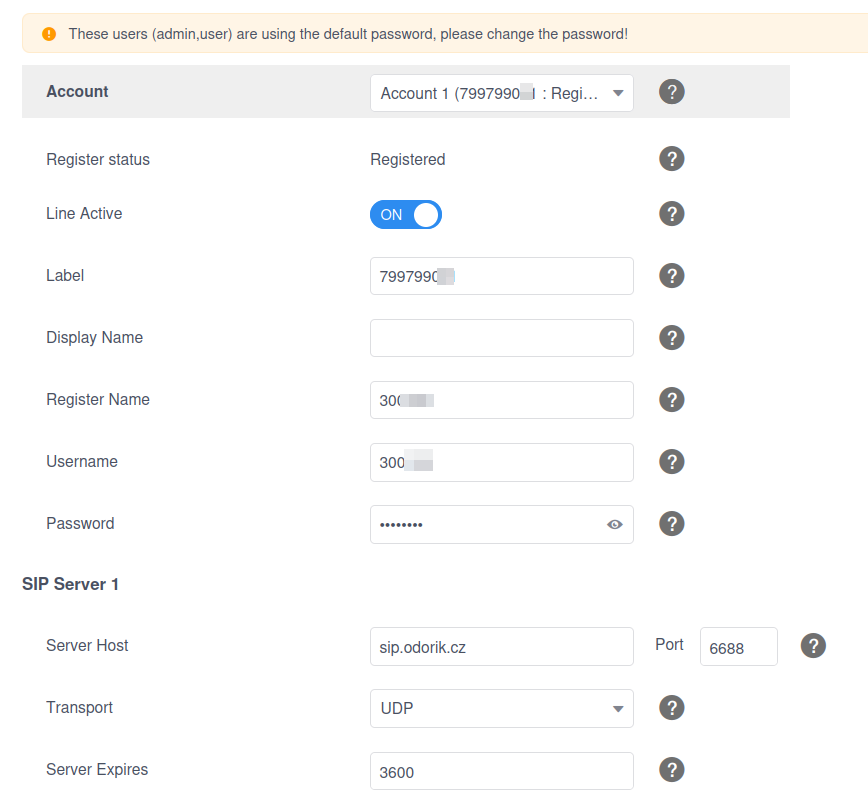Show help for Register Name field
Viewport: 868px width, 801px height.
(671, 400)
